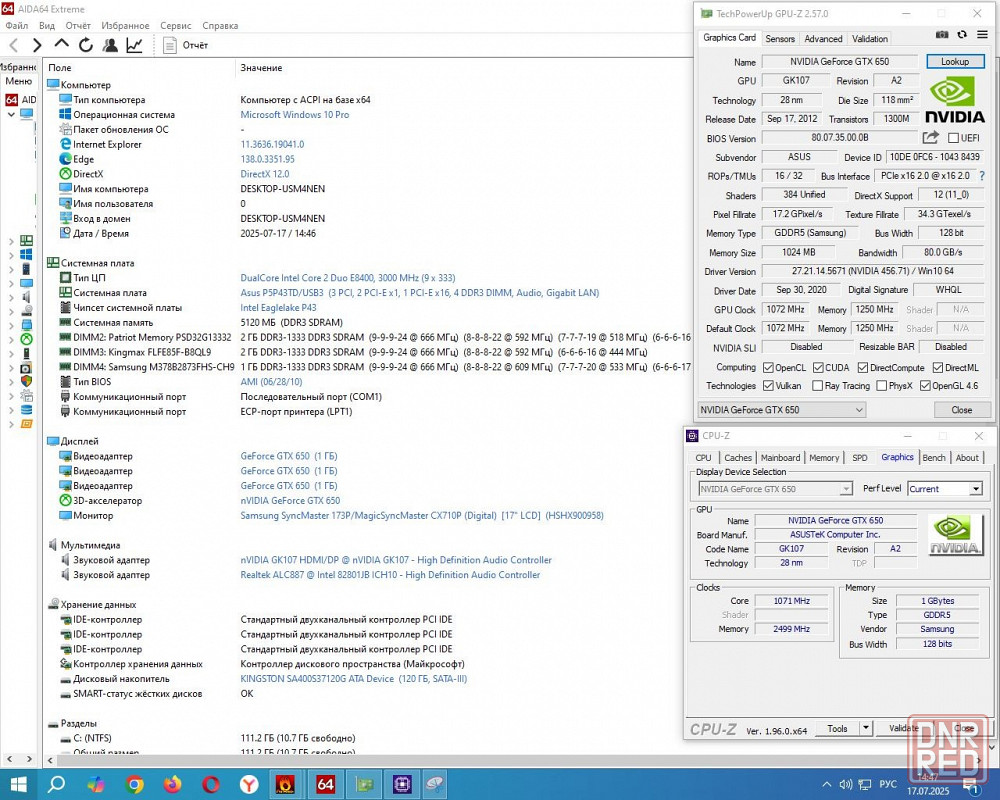The width and height of the screenshot is (1000, 800).
Task: Toggle the UEFI checkbox in GPU-Z
Action: point(954,138)
